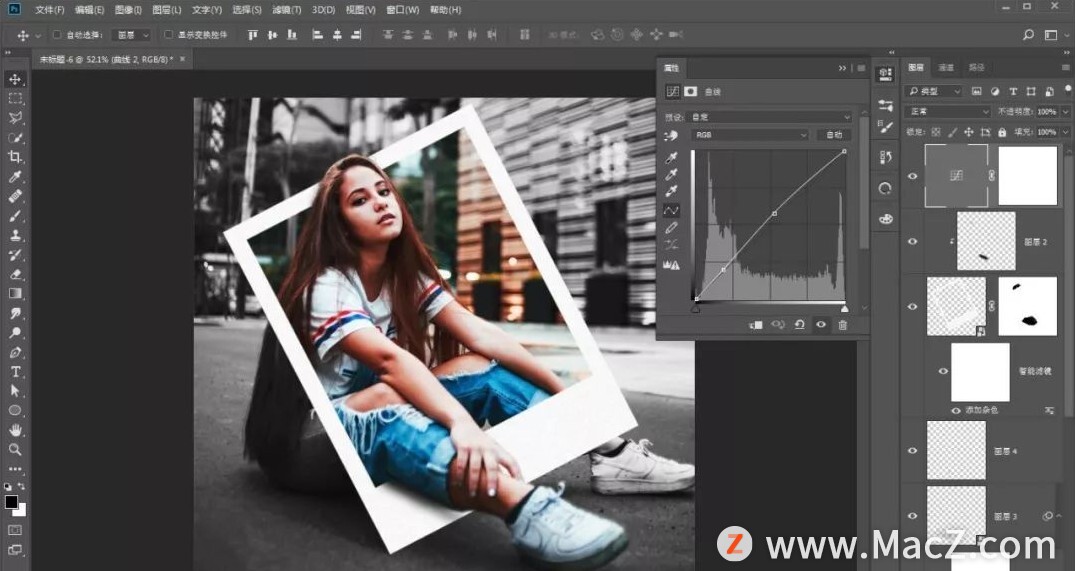Open the RGB channel dropdown
Image resolution: width=1075 pixels, height=571 pixels.
click(750, 135)
